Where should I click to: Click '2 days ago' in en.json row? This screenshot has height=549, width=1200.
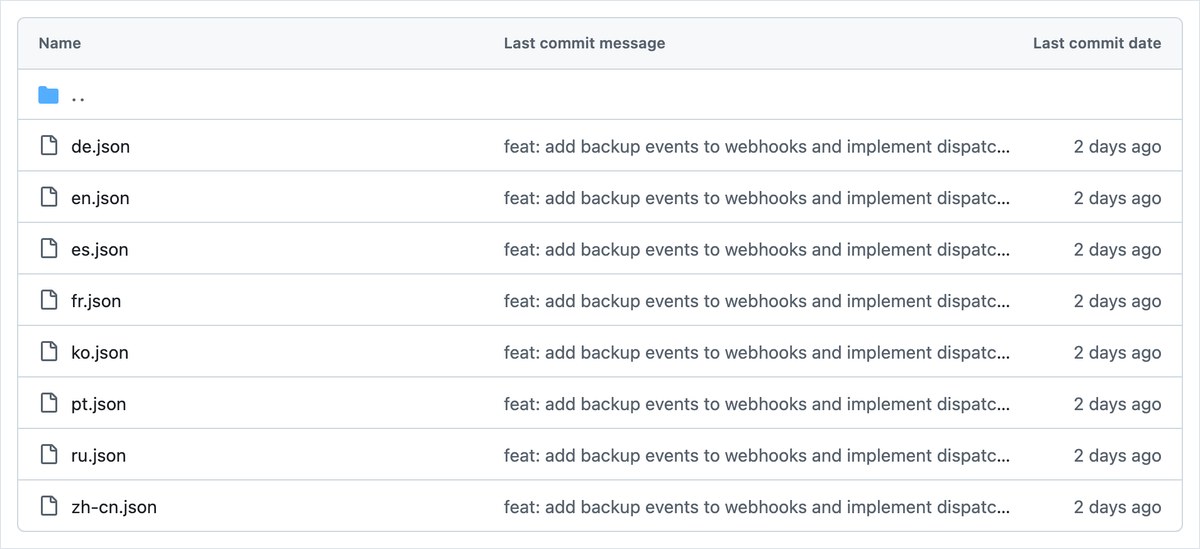click(1118, 198)
